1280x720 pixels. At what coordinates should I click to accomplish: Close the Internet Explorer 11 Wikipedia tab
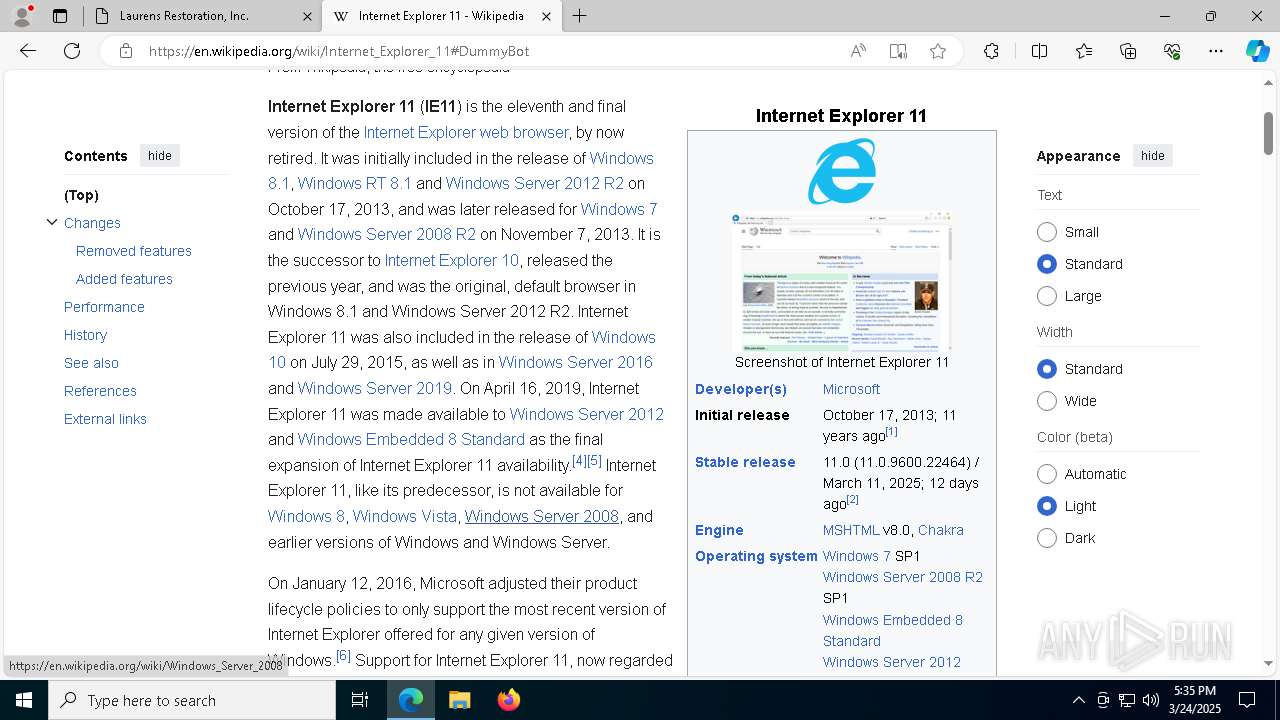[546, 16]
